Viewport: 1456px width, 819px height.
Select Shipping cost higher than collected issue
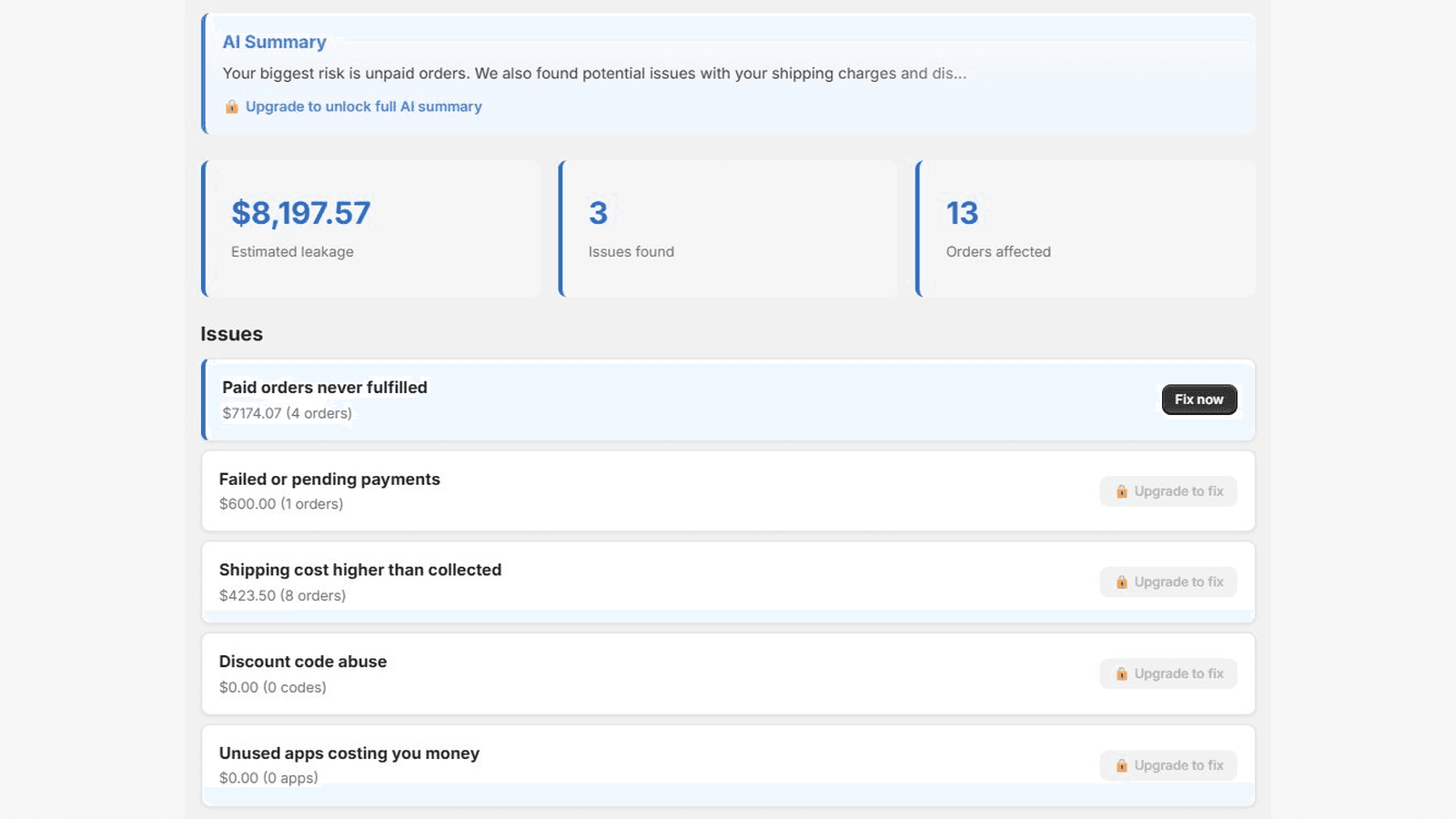728,582
